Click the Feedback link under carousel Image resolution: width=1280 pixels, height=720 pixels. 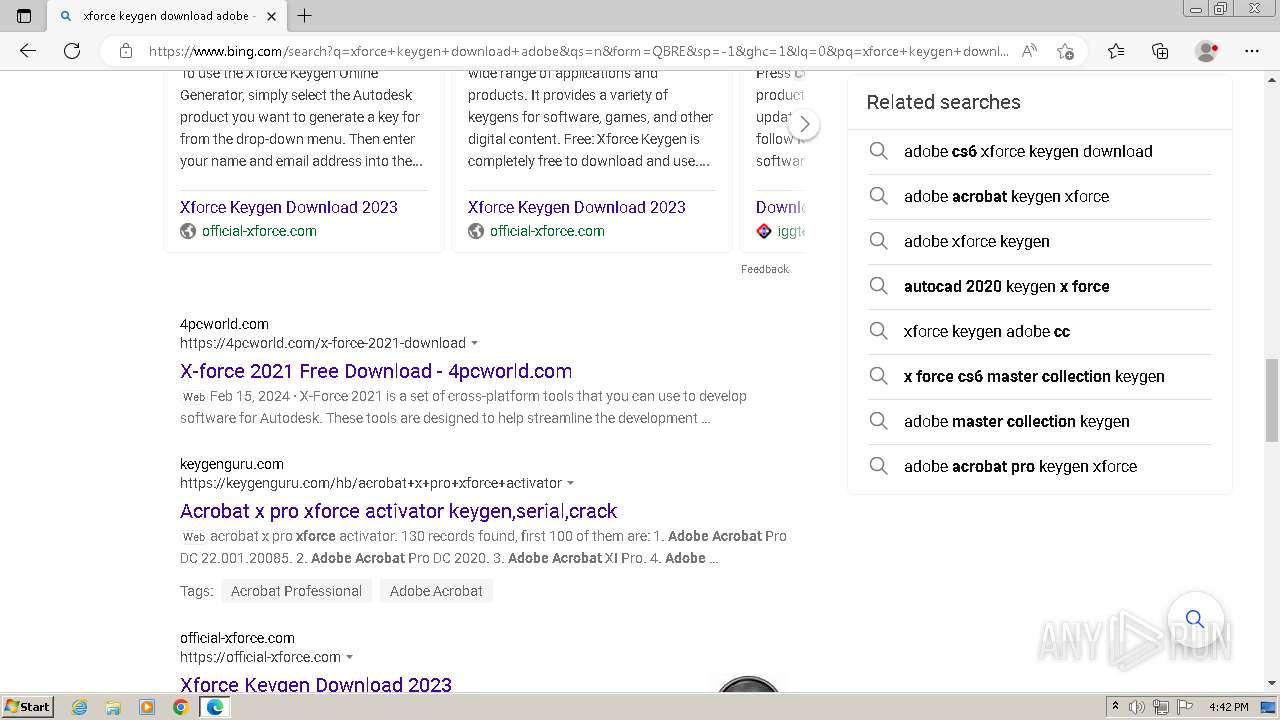(765, 269)
